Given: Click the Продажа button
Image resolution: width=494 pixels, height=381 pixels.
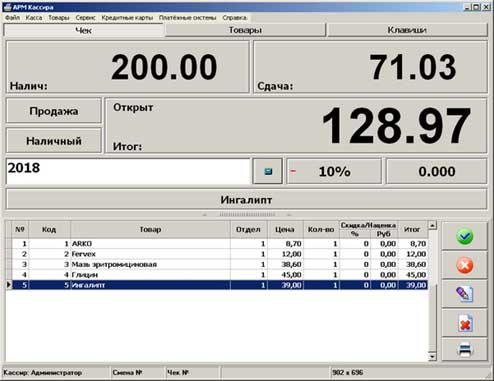Looking at the screenshot, I should 54,111.
